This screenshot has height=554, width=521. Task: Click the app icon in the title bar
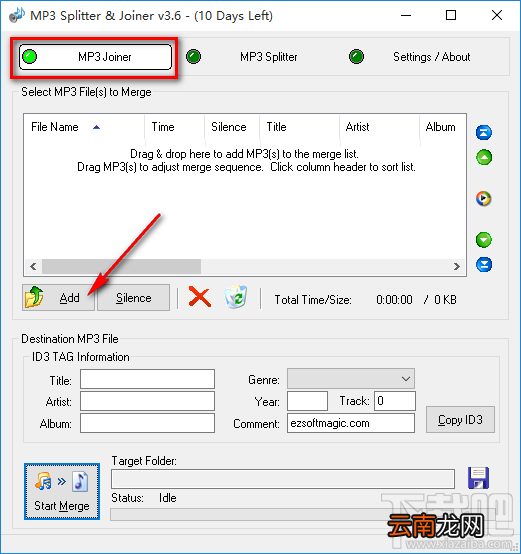[17, 15]
